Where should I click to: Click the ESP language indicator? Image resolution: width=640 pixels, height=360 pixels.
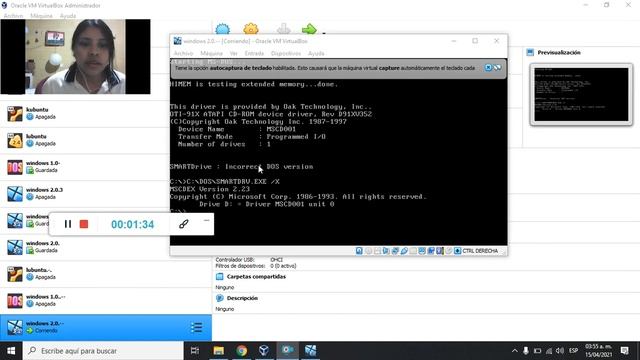(x=573, y=351)
